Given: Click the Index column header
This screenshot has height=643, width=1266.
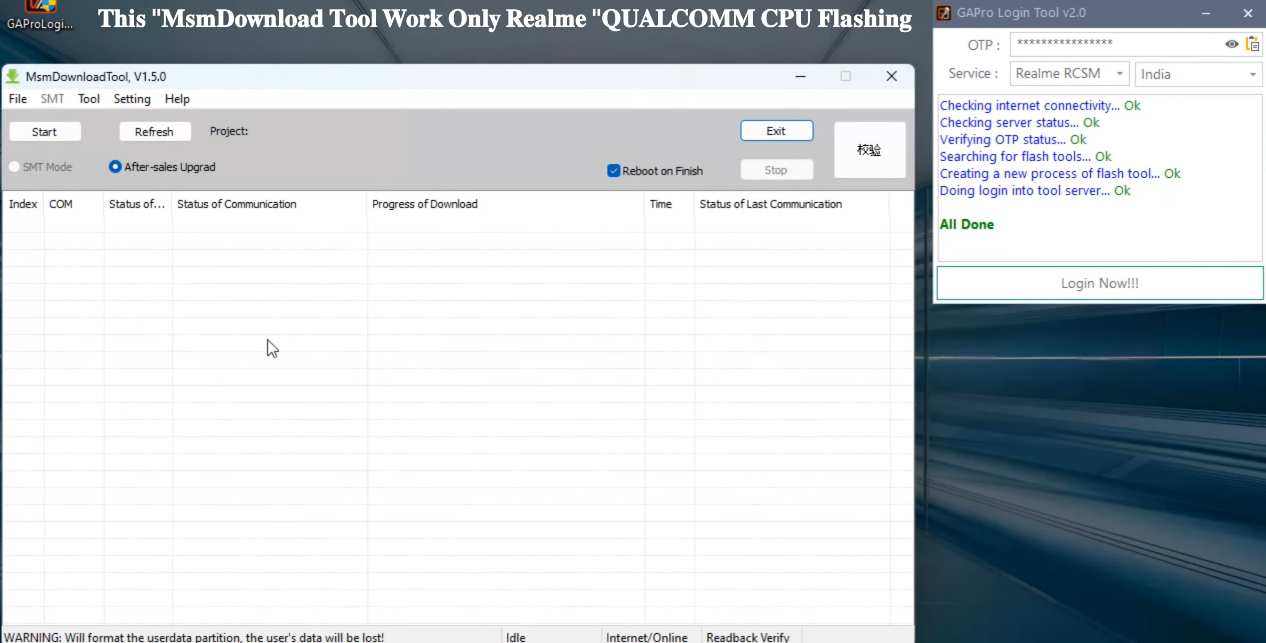Looking at the screenshot, I should [x=23, y=204].
